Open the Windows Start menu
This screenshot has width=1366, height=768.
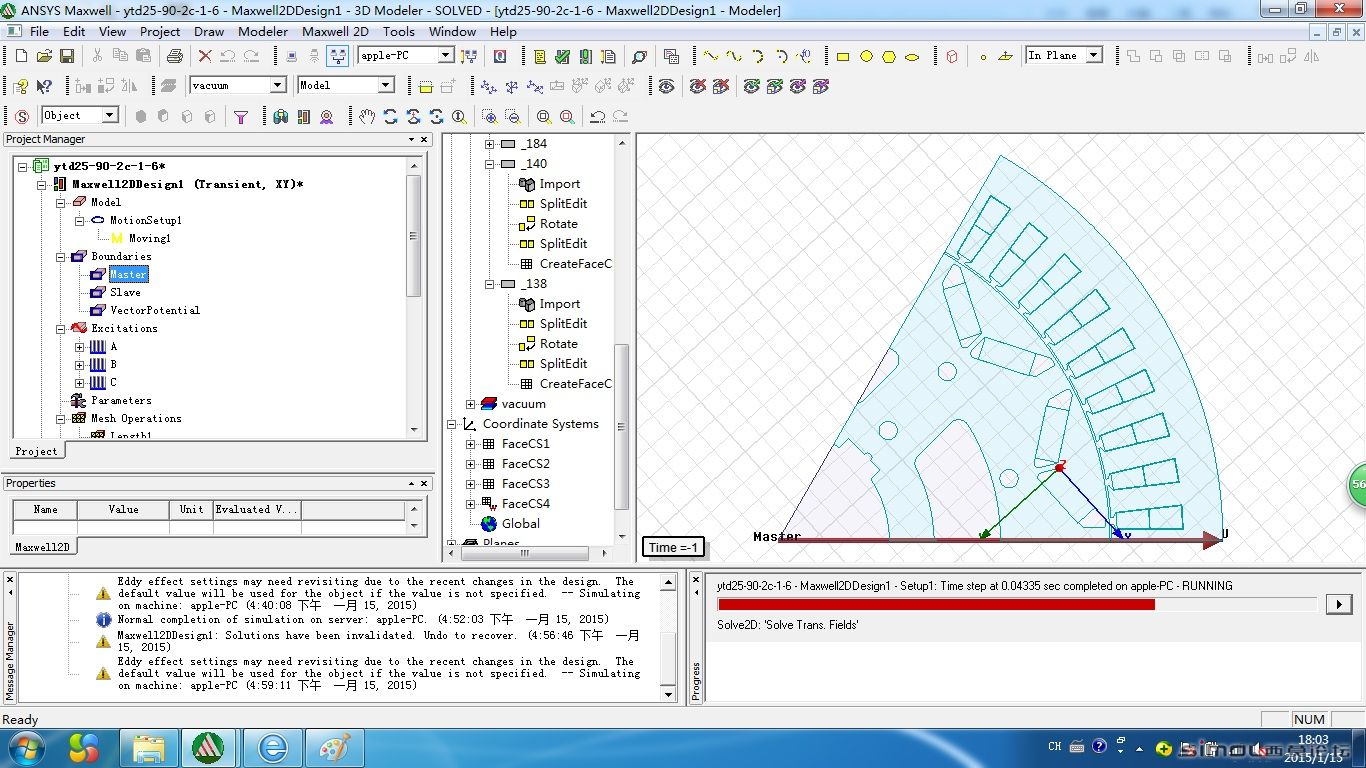click(25, 747)
